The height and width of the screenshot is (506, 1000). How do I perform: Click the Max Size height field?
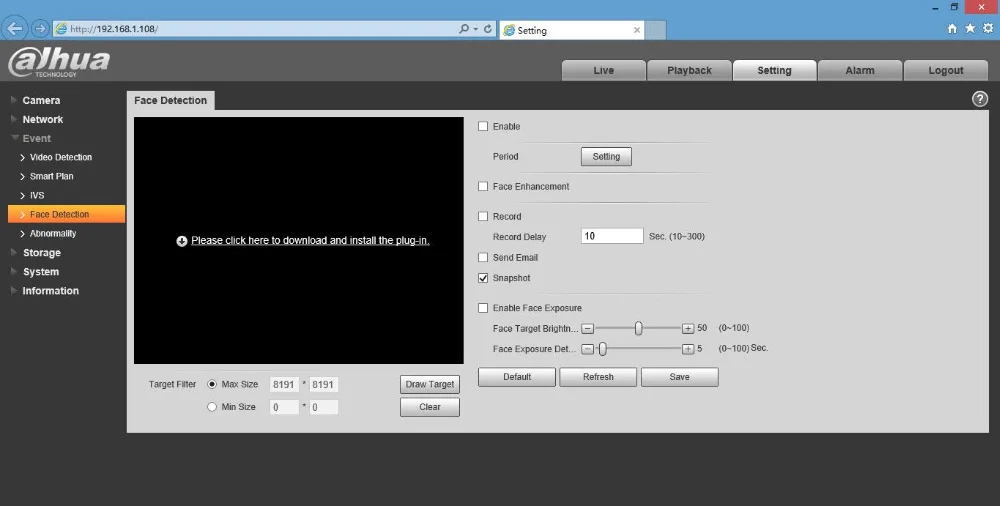pyautogui.click(x=323, y=385)
